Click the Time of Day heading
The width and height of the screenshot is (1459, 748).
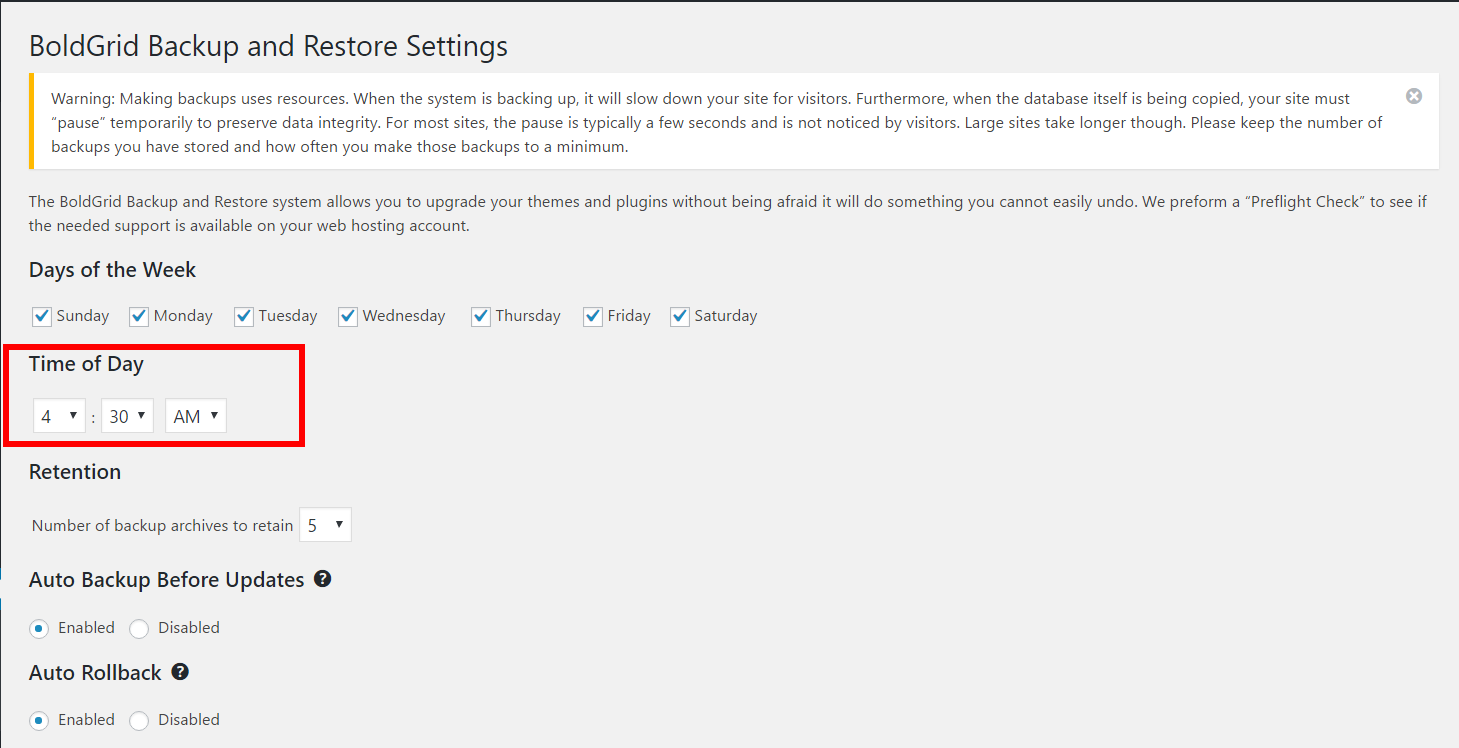(86, 364)
